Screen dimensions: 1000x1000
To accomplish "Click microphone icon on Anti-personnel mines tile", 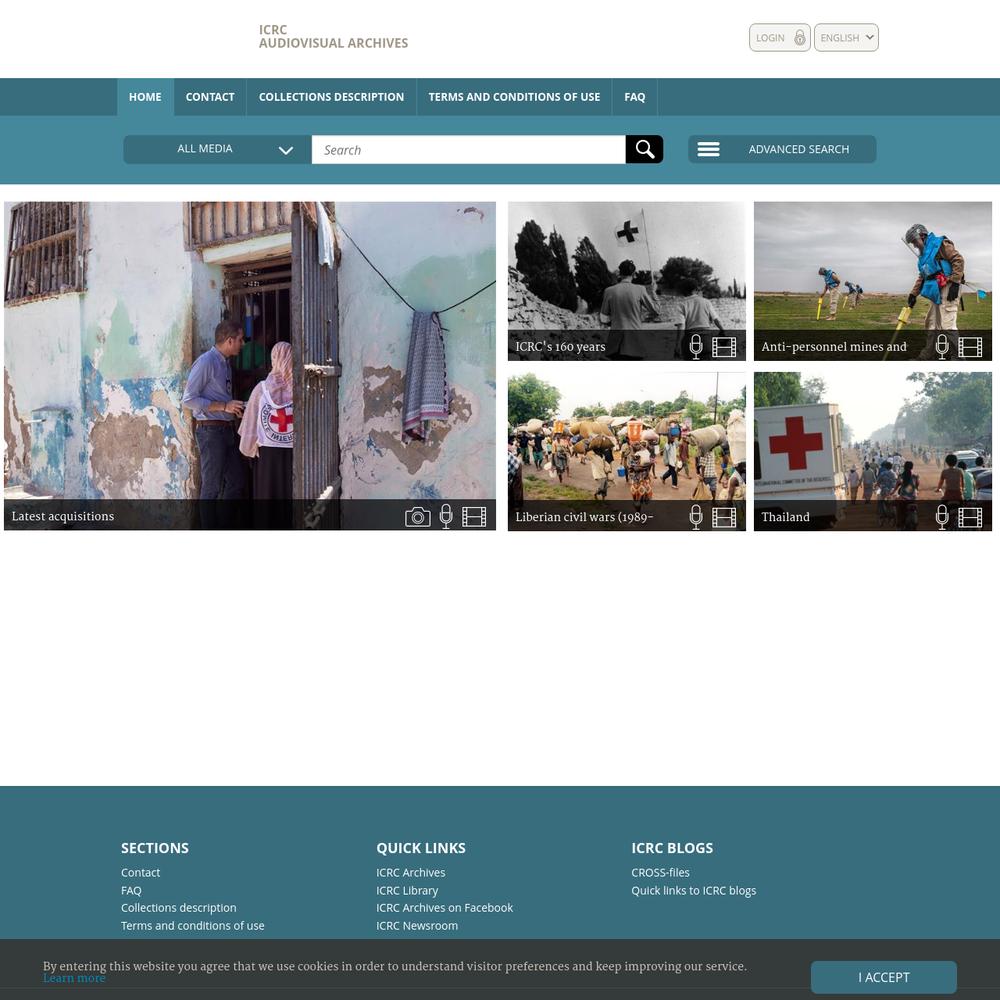I will [942, 347].
